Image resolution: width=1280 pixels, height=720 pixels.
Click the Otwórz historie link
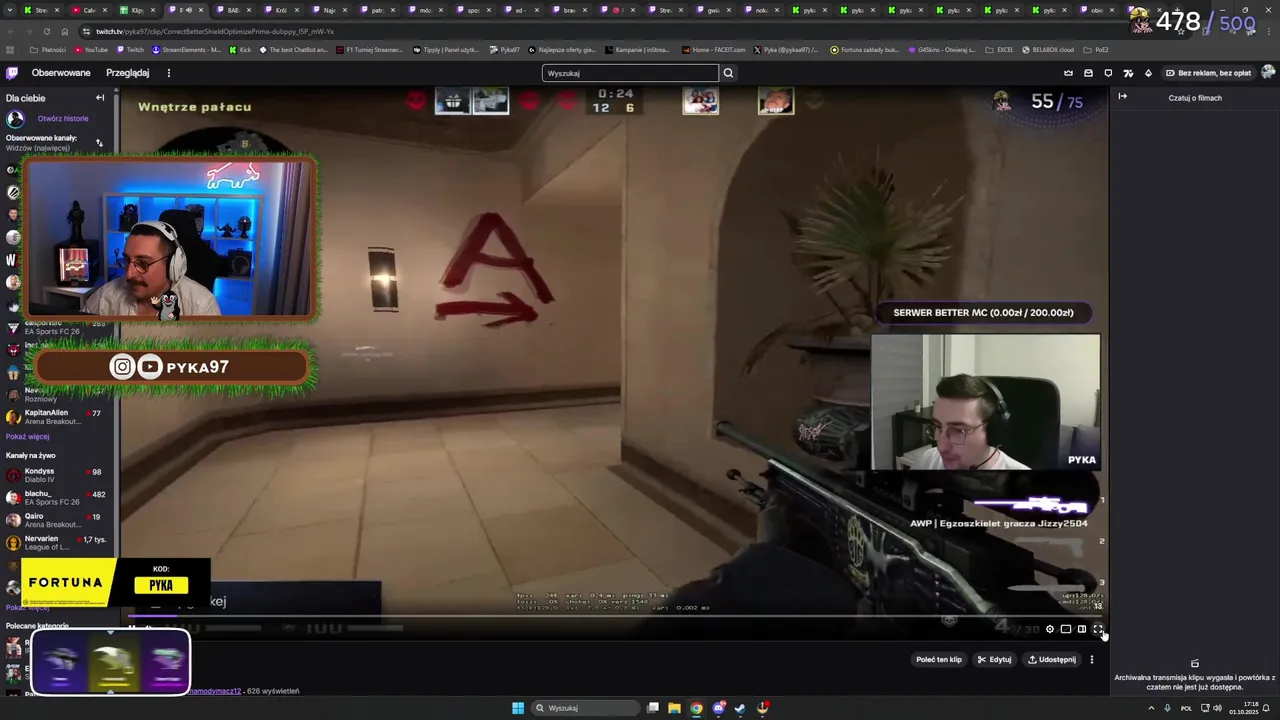tap(63, 118)
